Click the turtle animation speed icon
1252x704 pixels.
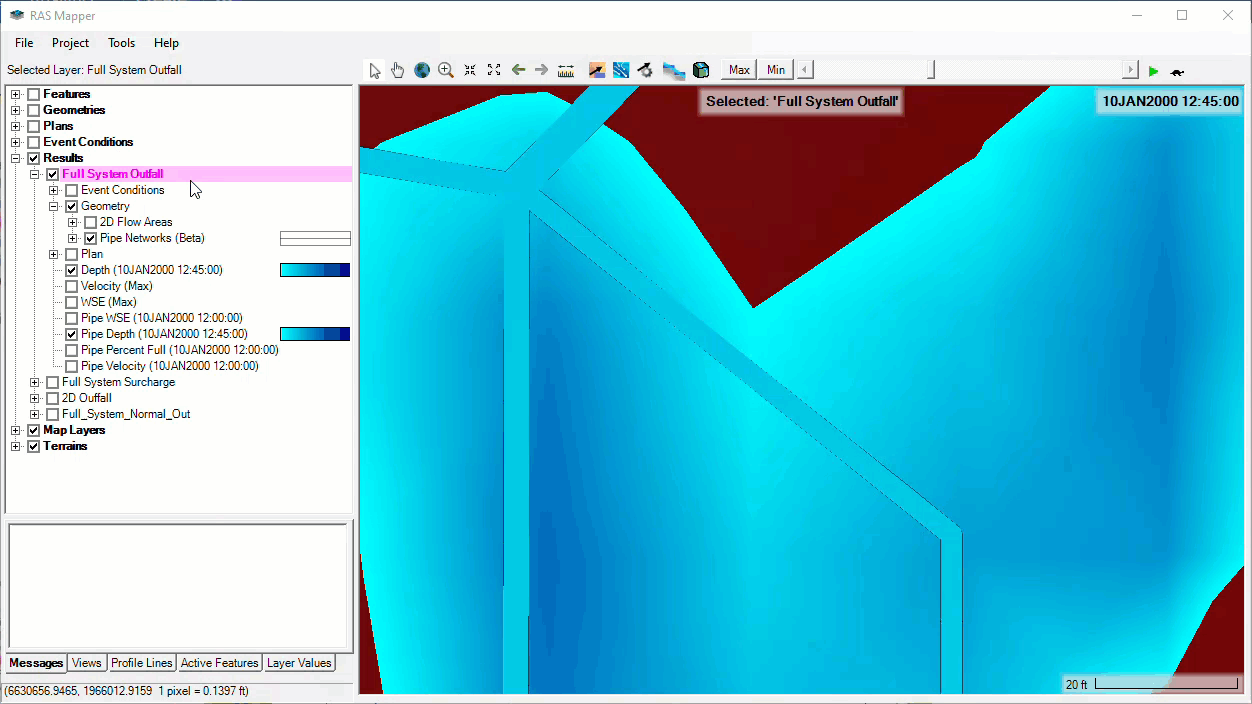click(x=1178, y=72)
